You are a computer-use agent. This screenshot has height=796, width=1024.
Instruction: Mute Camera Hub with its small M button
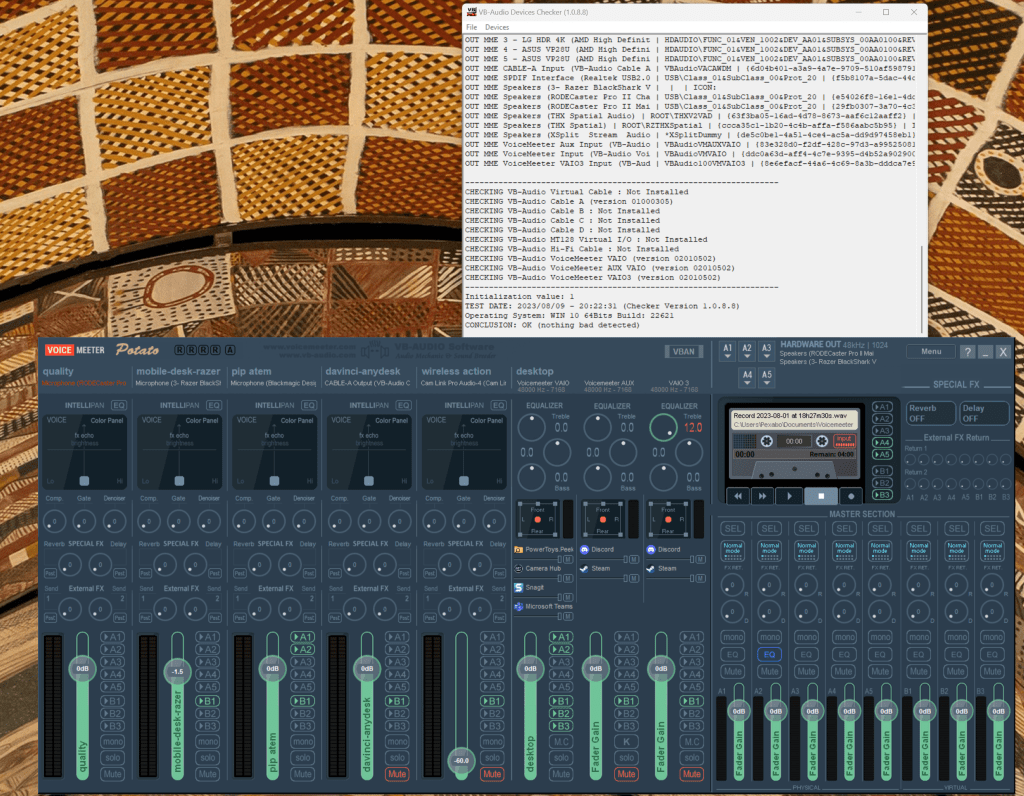pyautogui.click(x=568, y=579)
